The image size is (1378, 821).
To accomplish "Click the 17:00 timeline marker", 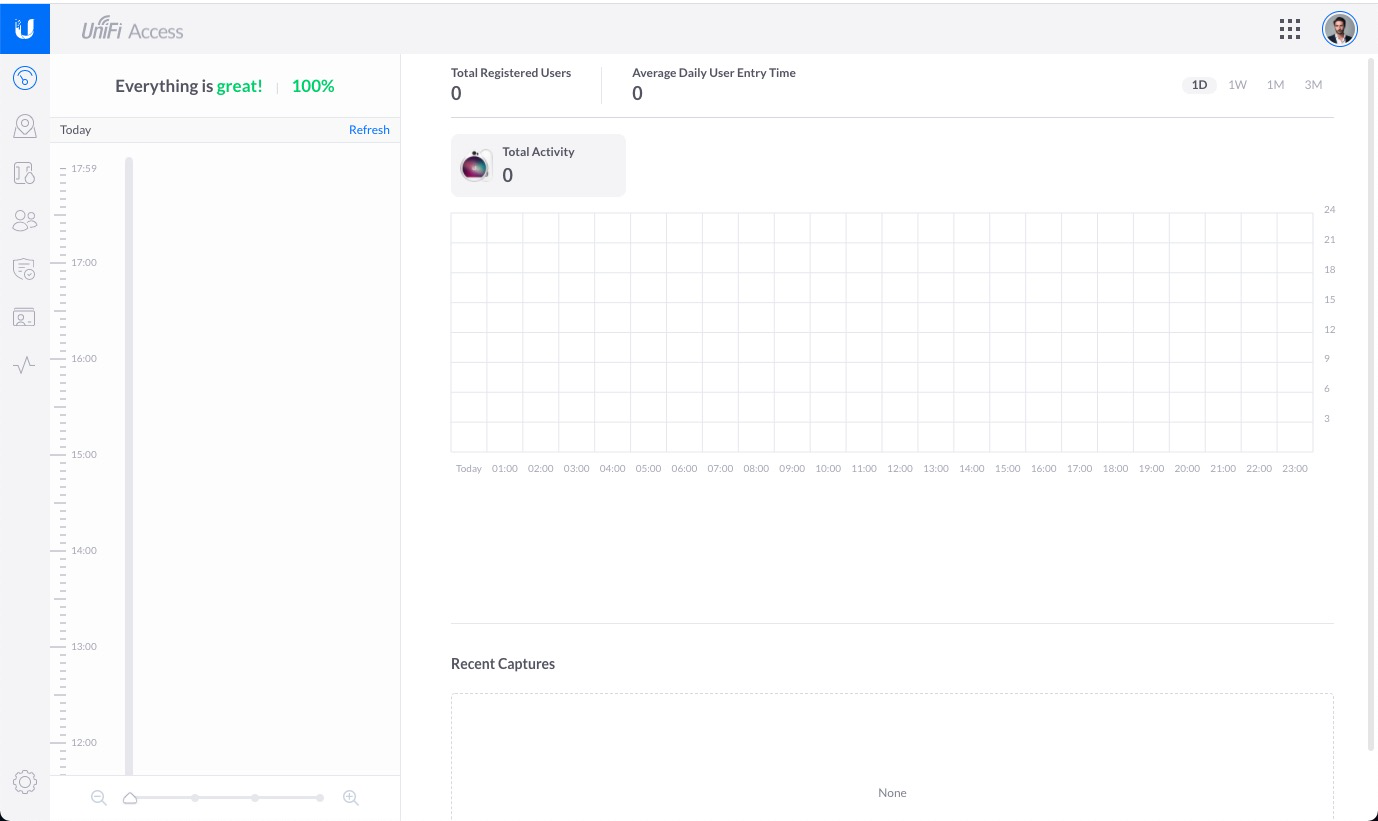I will coord(84,262).
